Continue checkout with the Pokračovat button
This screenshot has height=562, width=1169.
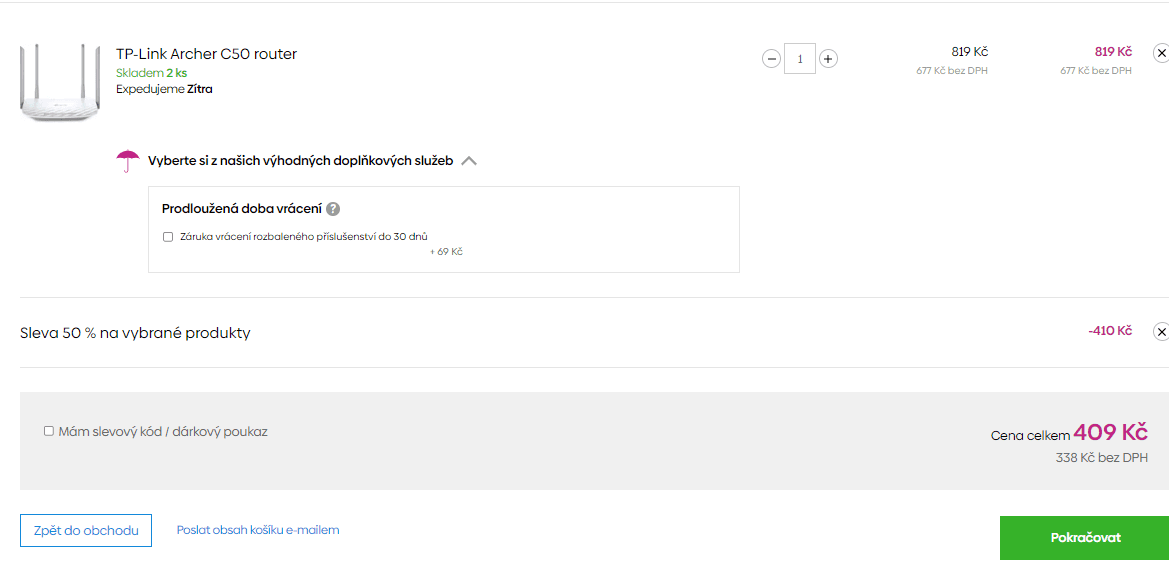click(x=1084, y=538)
